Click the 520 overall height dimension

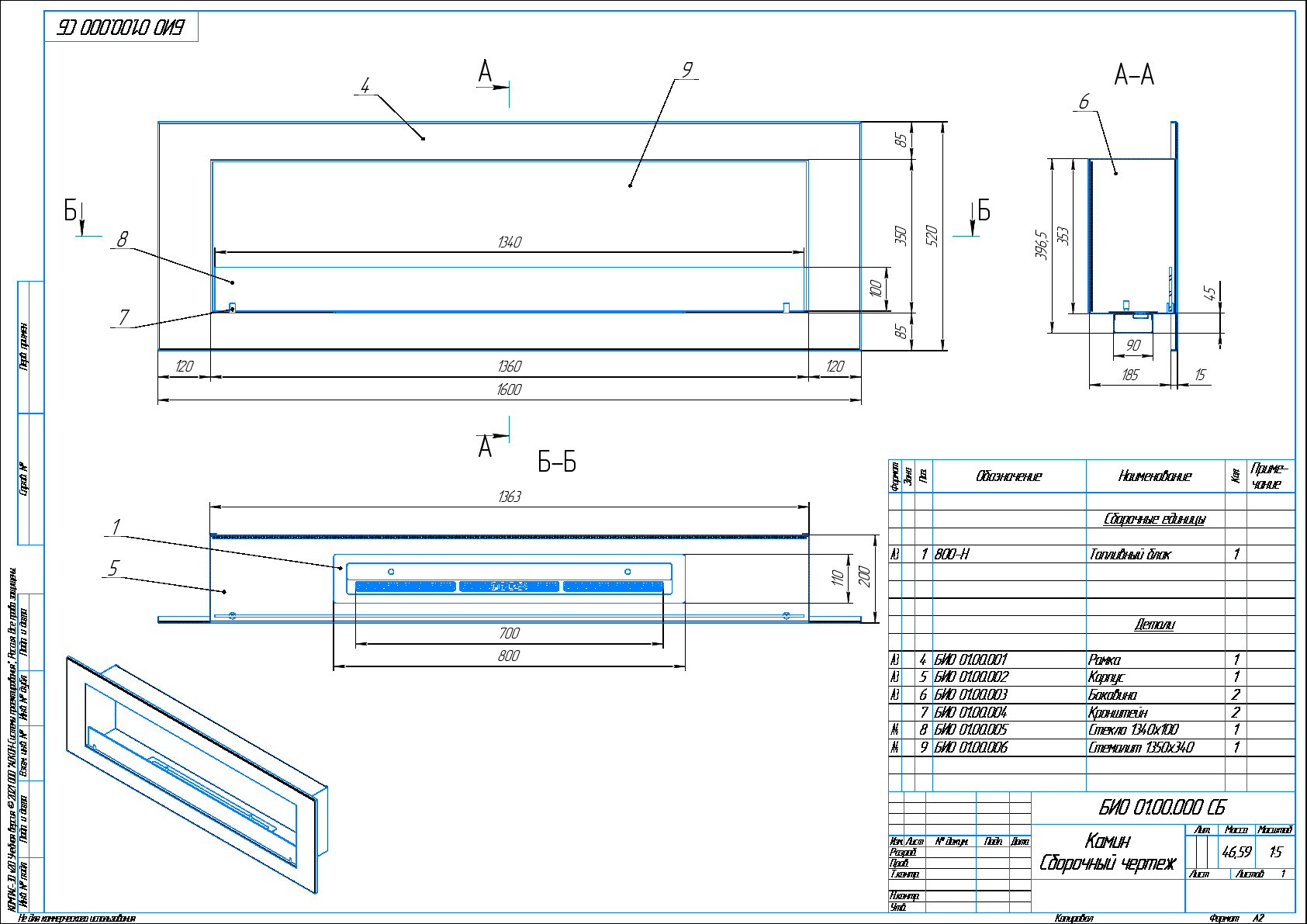[x=932, y=236]
